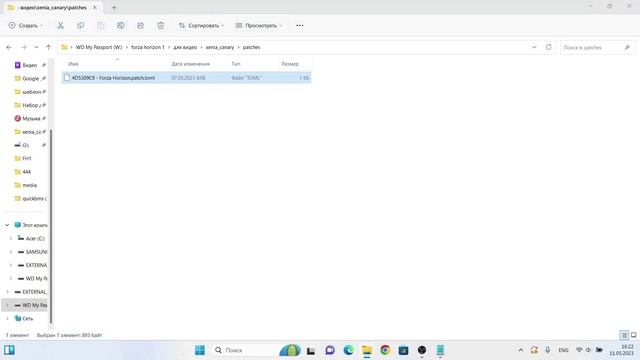Click the search patches input field
The height and width of the screenshot is (360, 640).
597,47
